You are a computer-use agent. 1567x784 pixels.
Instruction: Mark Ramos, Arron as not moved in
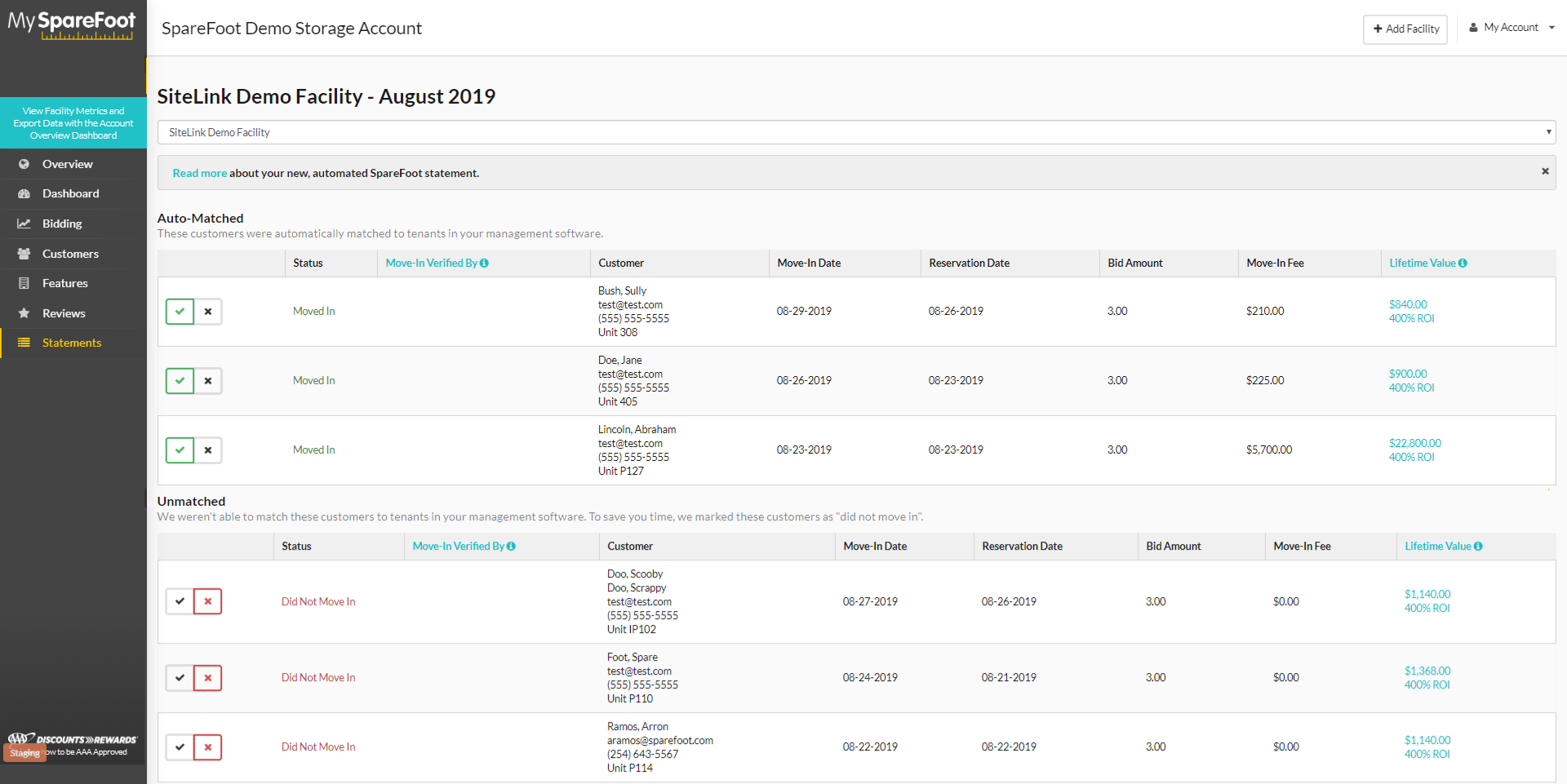(x=208, y=746)
